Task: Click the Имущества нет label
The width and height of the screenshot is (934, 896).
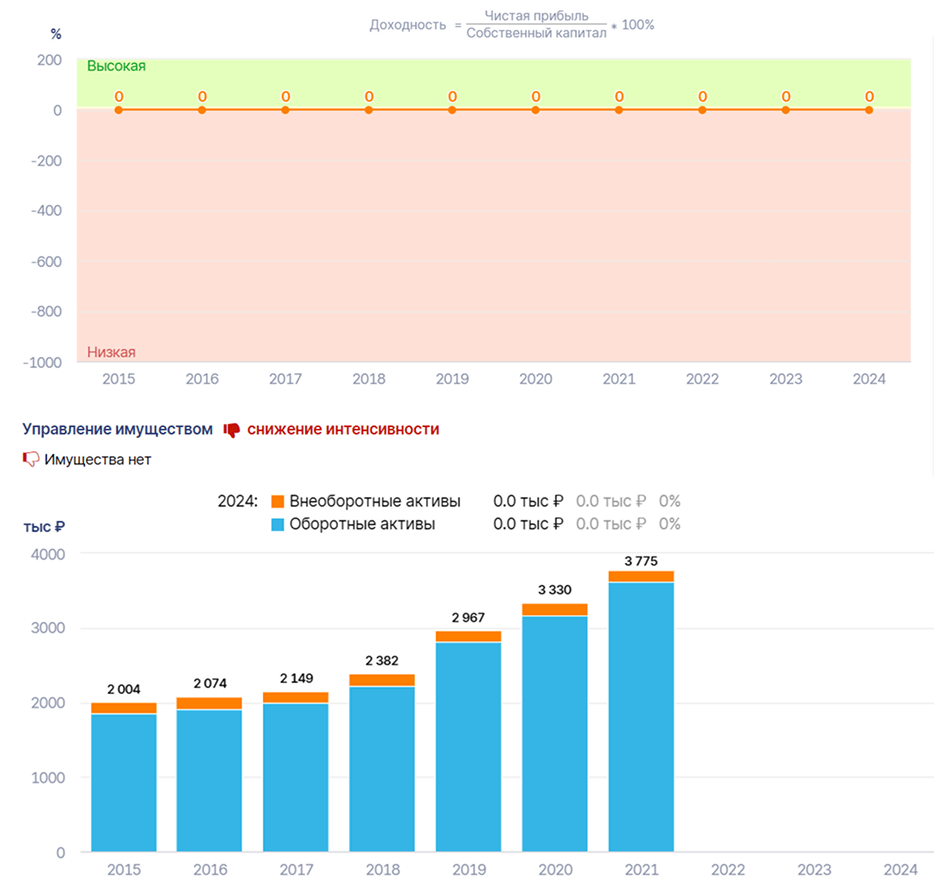Action: [98, 460]
